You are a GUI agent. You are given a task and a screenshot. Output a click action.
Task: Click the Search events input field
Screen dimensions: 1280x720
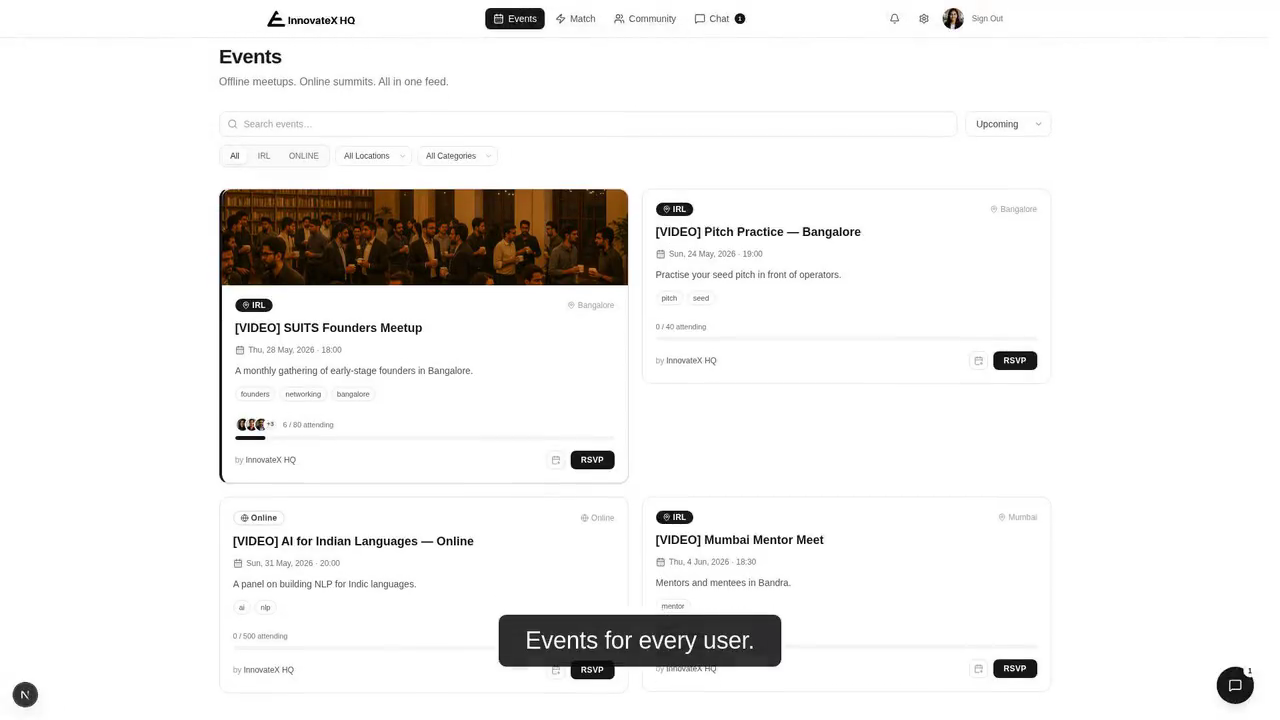[588, 124]
